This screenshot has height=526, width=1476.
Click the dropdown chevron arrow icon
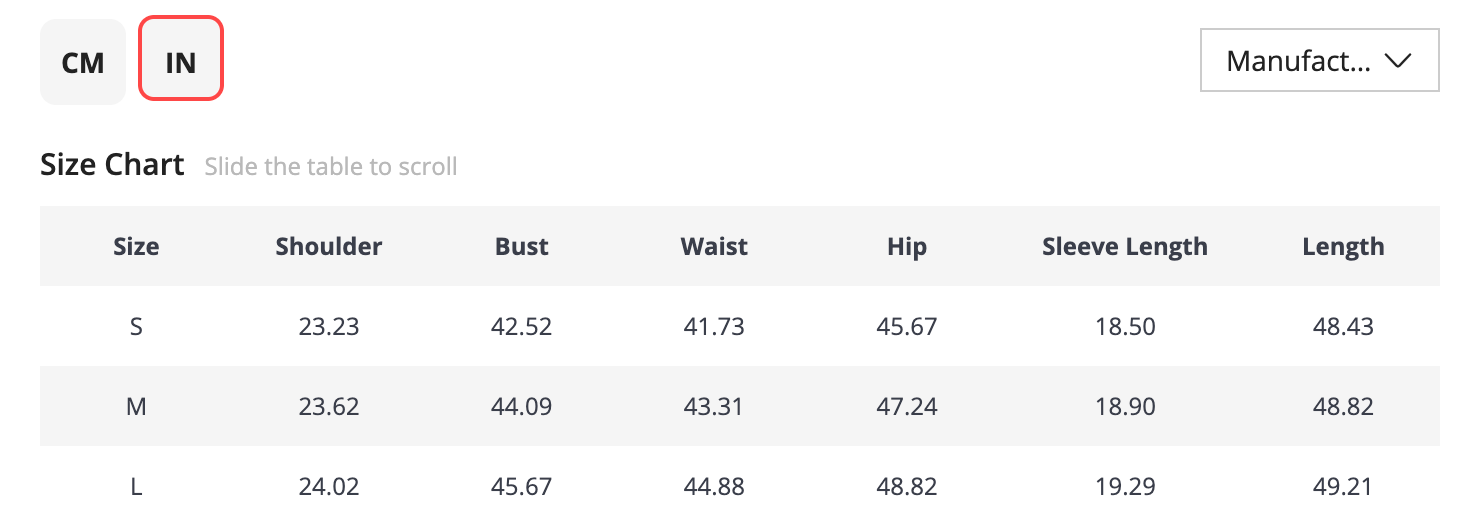click(1397, 61)
